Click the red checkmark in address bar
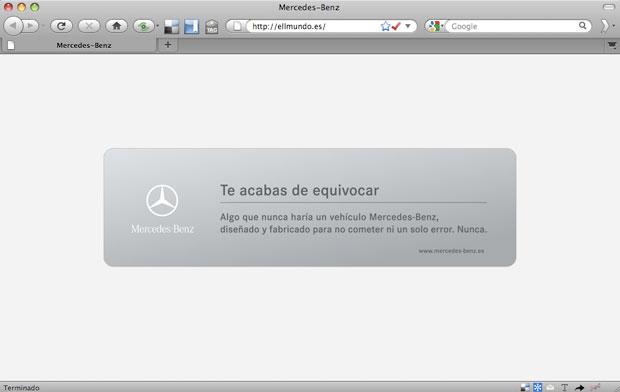 coord(396,26)
